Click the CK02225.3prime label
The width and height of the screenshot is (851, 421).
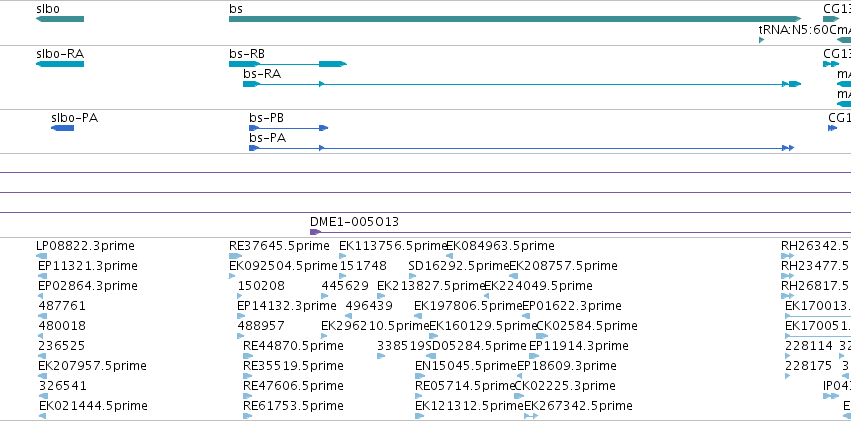(564, 386)
